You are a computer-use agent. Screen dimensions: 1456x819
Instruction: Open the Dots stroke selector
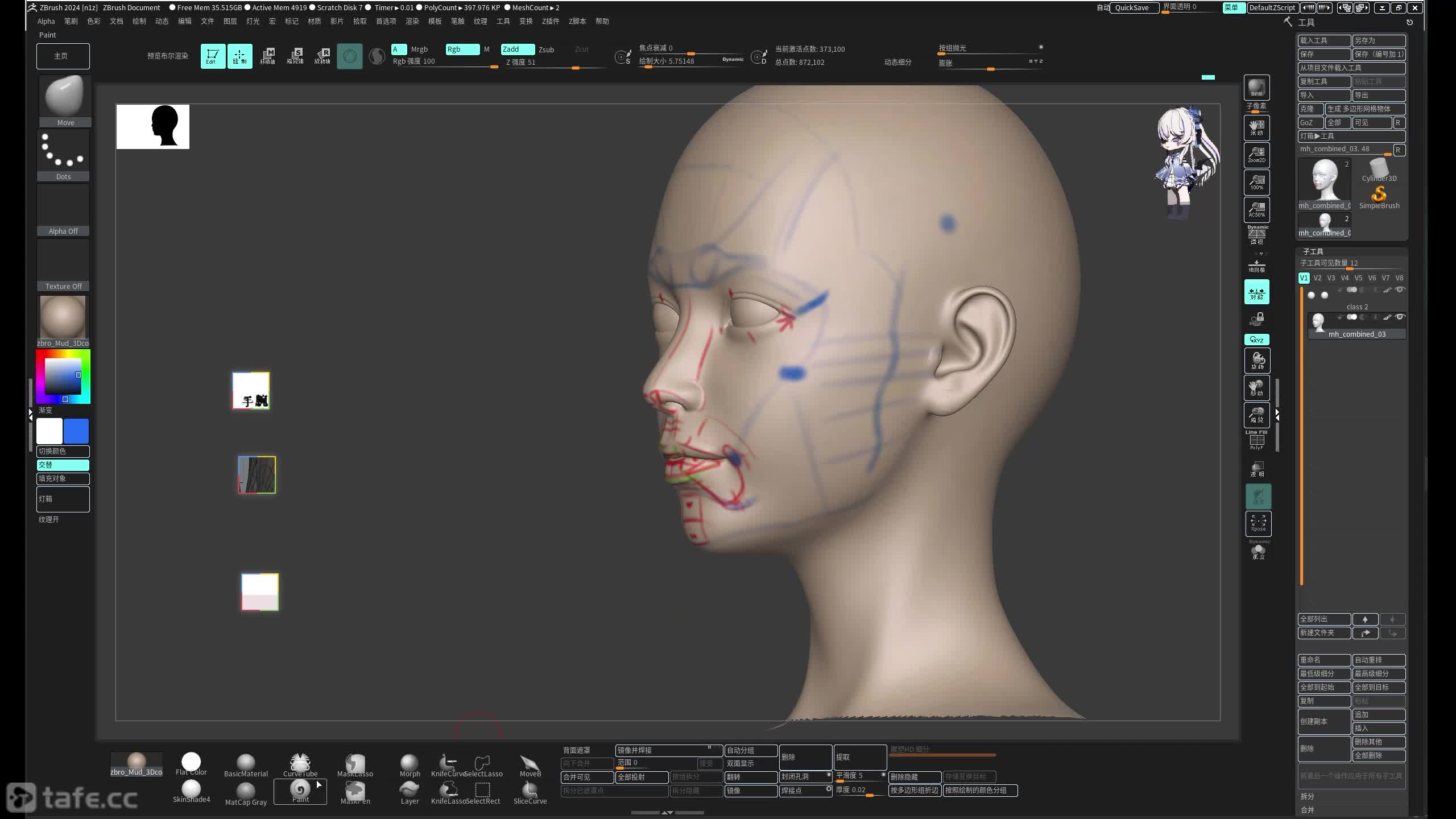63,155
